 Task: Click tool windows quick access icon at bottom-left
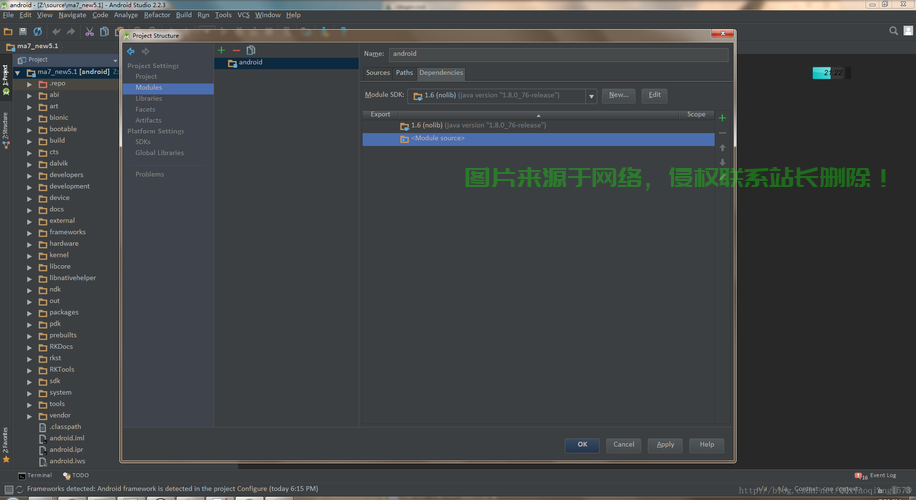(8, 489)
